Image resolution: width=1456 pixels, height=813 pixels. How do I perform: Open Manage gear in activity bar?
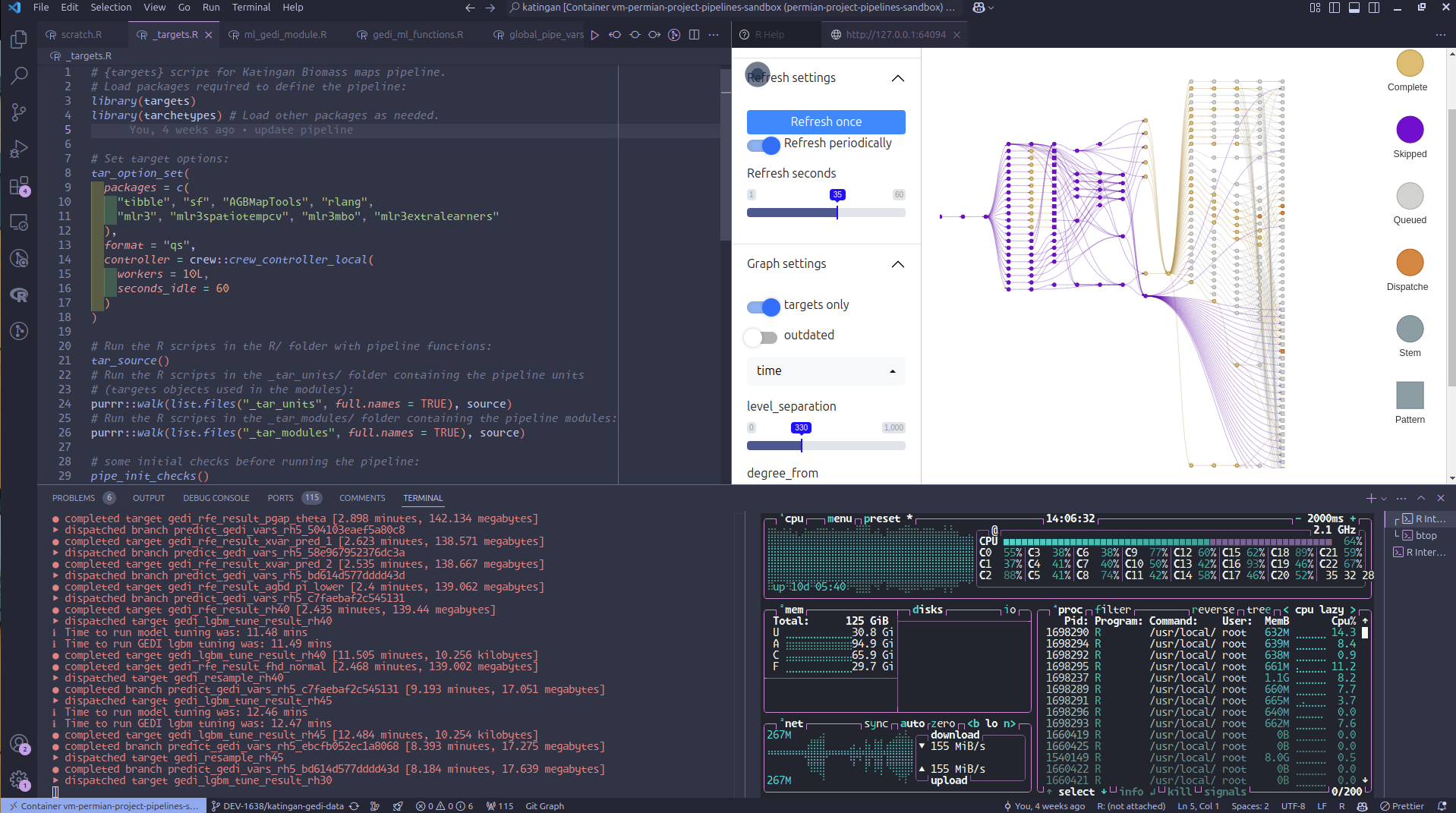pos(19,780)
